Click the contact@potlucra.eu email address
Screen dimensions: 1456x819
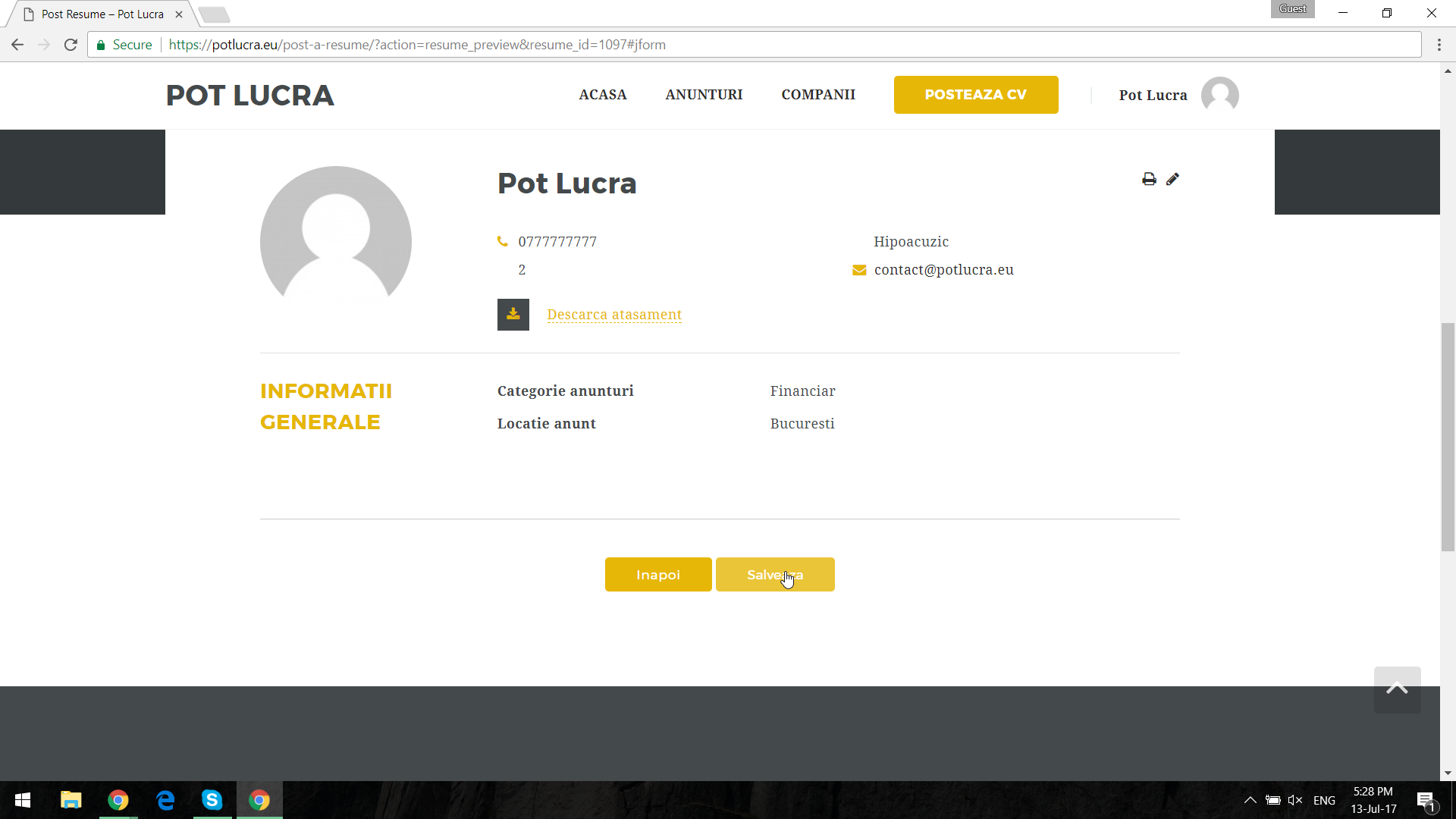943,270
